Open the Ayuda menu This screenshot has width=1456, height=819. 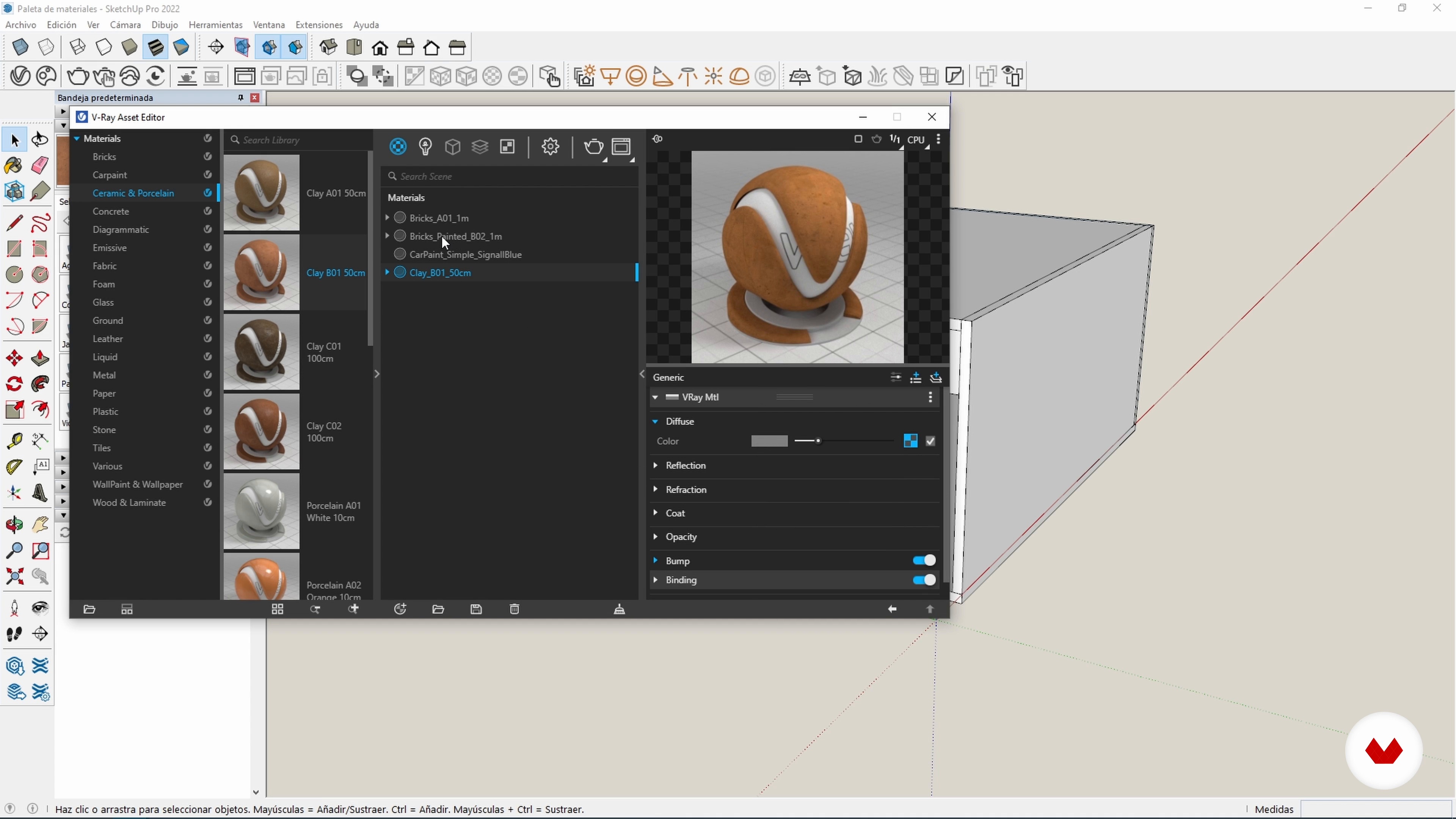366,25
